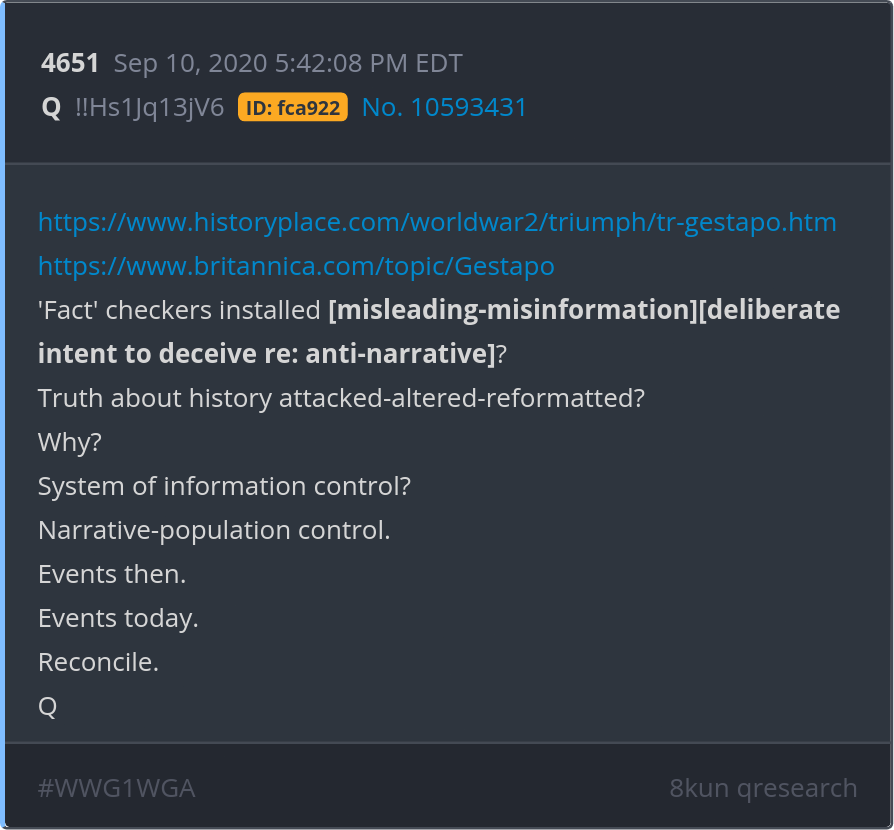Click the "Reconcile." line
Image resolution: width=894 pixels, height=830 pixels.
pyautogui.click(x=98, y=662)
